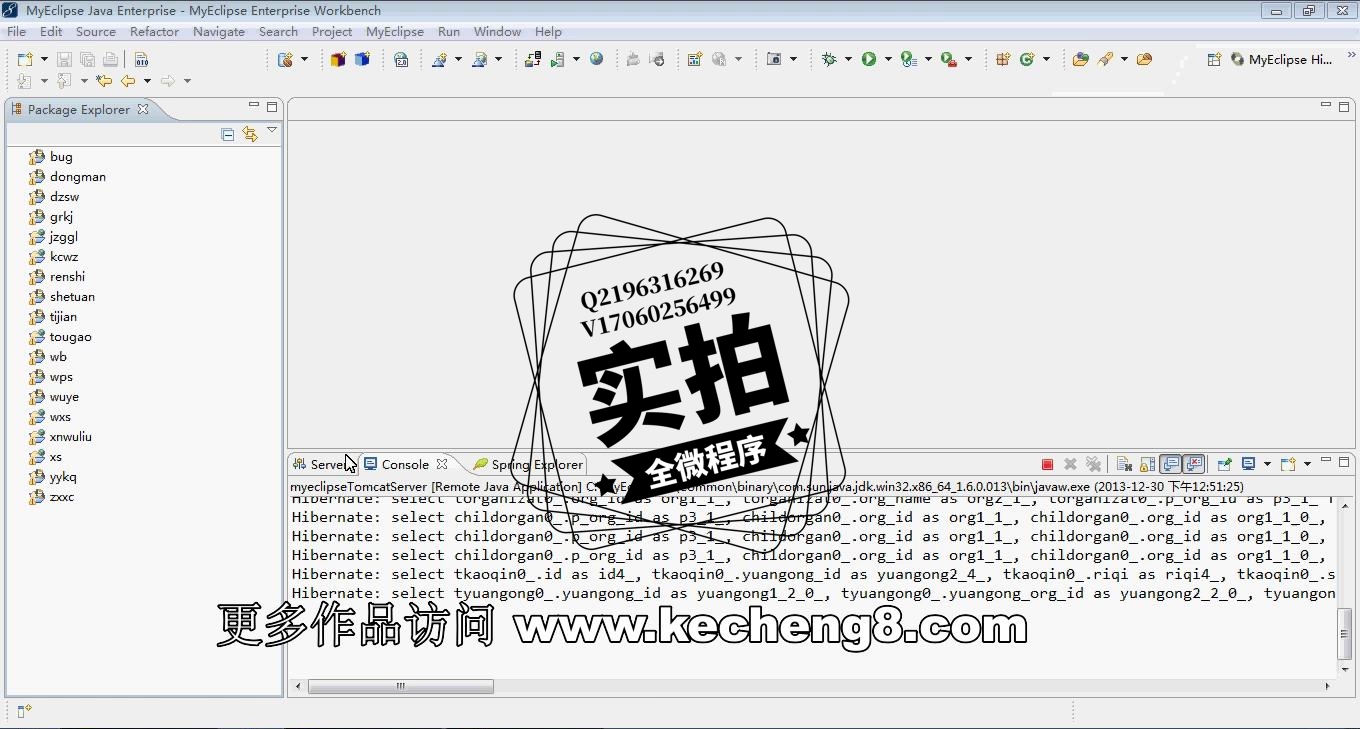The height and width of the screenshot is (729, 1360).
Task: Click the 2.0 web service toolbar icon
Action: 401,60
